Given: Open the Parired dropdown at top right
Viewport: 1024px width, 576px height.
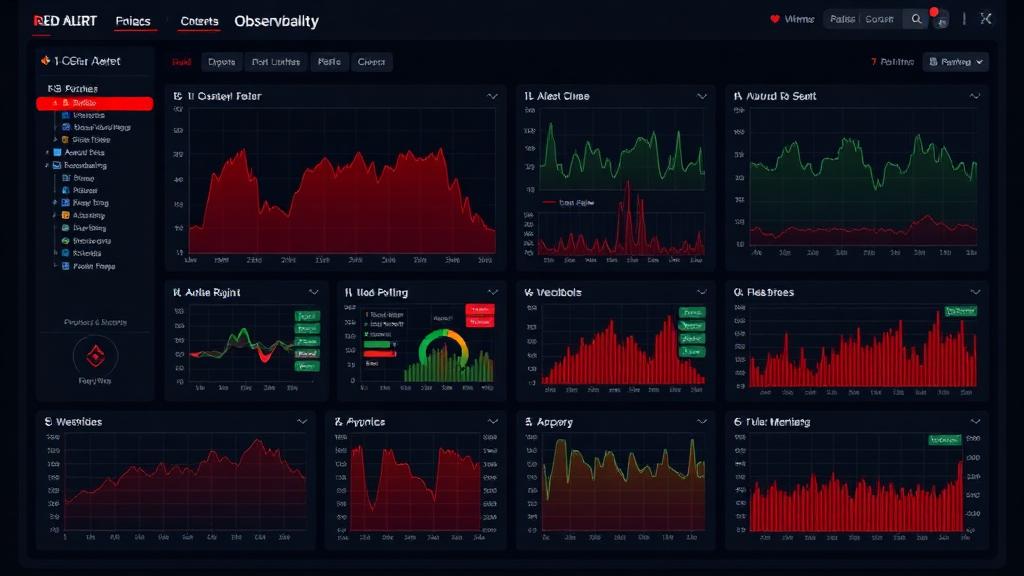Looking at the screenshot, I should click(x=955, y=62).
